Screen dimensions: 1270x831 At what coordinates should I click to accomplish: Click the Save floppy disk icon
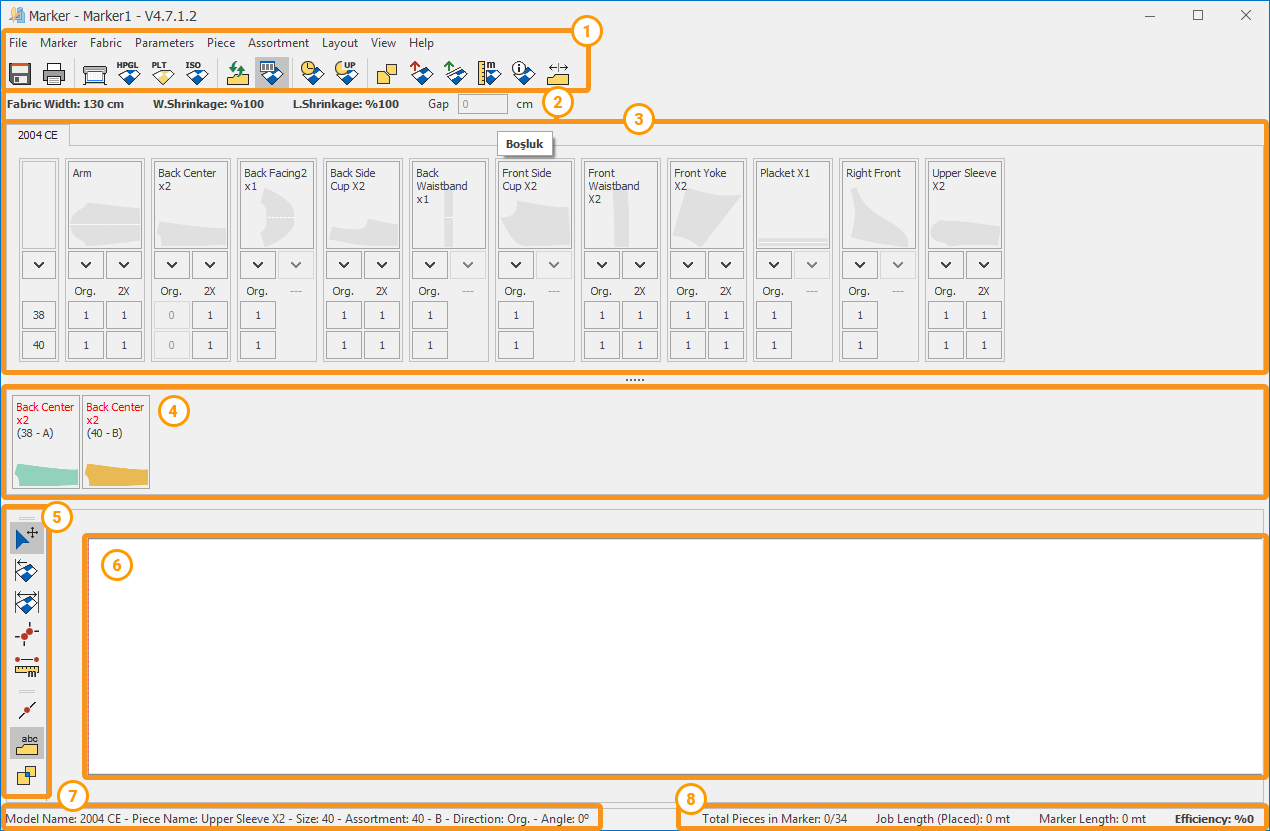(x=20, y=73)
